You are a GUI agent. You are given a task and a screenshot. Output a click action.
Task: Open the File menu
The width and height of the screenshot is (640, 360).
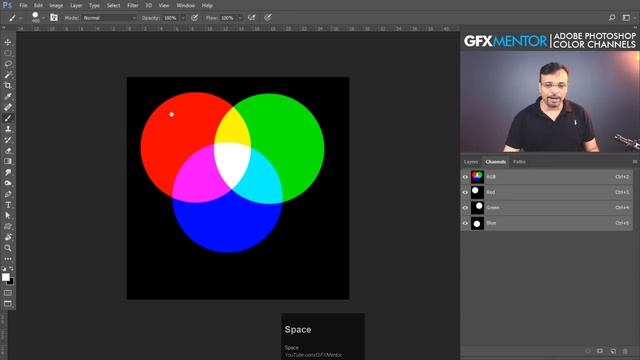[23, 6]
